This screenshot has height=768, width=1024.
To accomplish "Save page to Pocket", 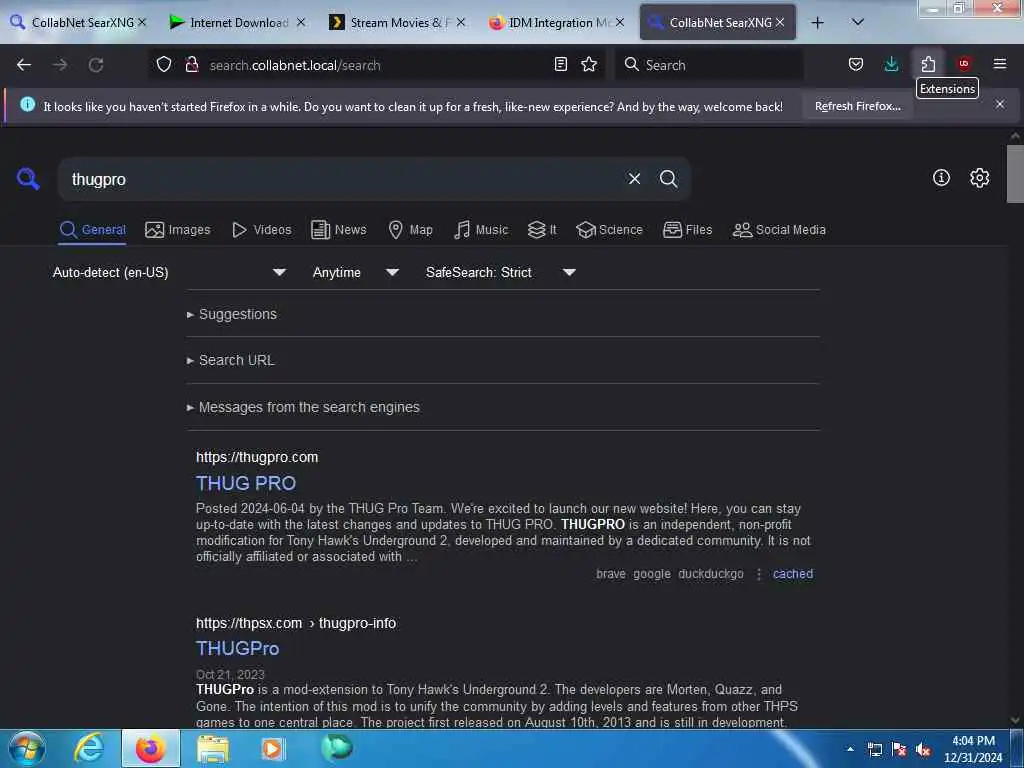I will tap(856, 65).
